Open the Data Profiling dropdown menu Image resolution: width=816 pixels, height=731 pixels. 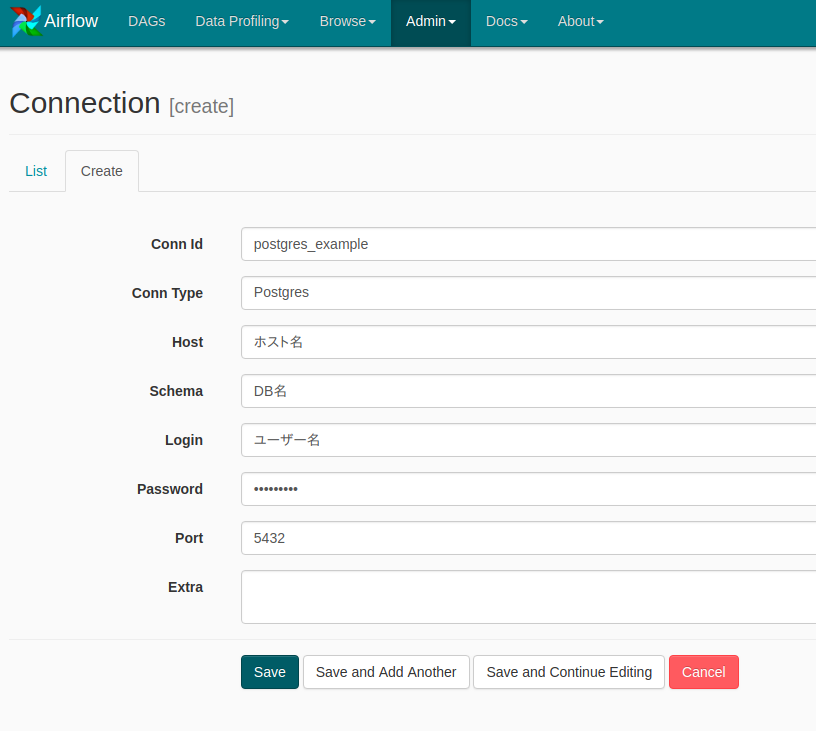tap(241, 21)
